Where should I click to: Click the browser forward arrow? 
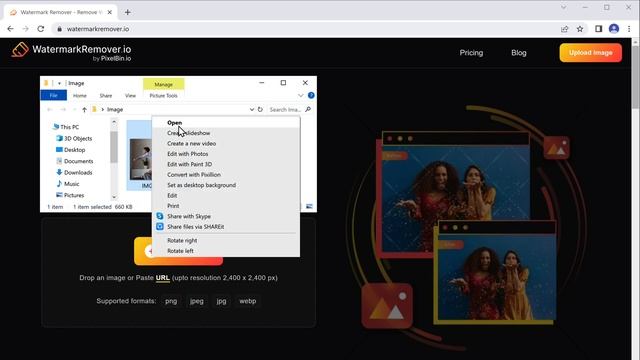click(25, 29)
